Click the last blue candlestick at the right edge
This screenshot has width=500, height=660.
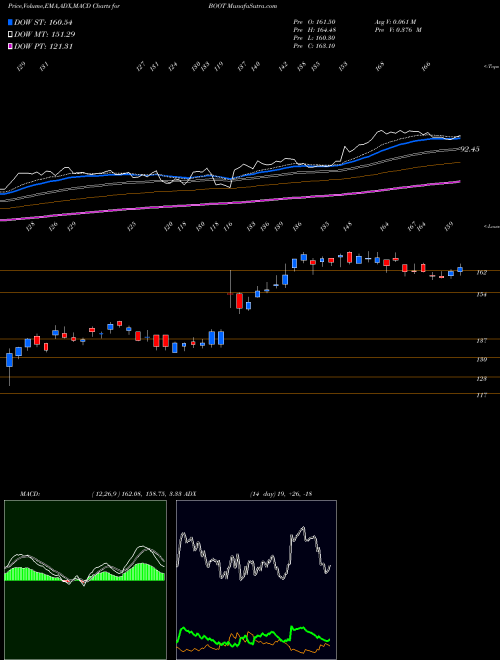pos(460,270)
